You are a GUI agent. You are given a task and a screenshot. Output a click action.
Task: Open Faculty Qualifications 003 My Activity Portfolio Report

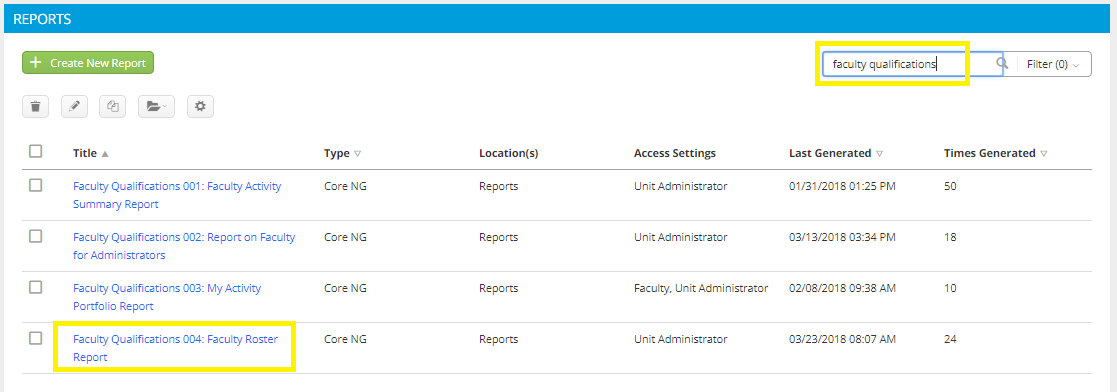click(x=167, y=297)
